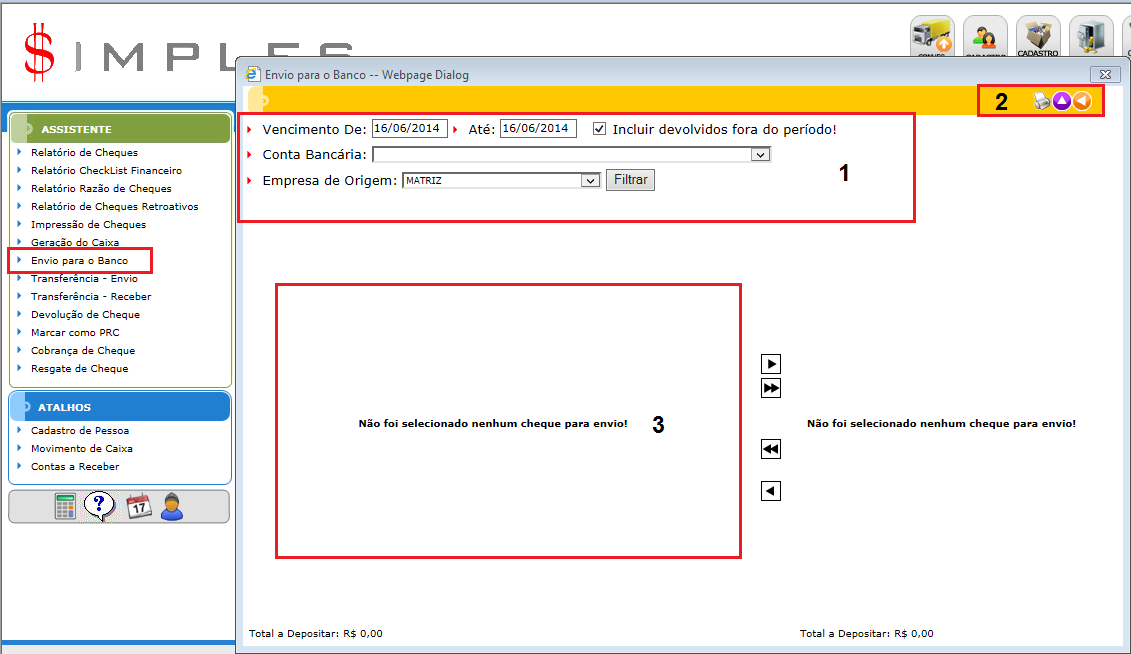The width and height of the screenshot is (1131, 654).
Task: Click the yellow truck toolbar icon
Action: tap(932, 38)
